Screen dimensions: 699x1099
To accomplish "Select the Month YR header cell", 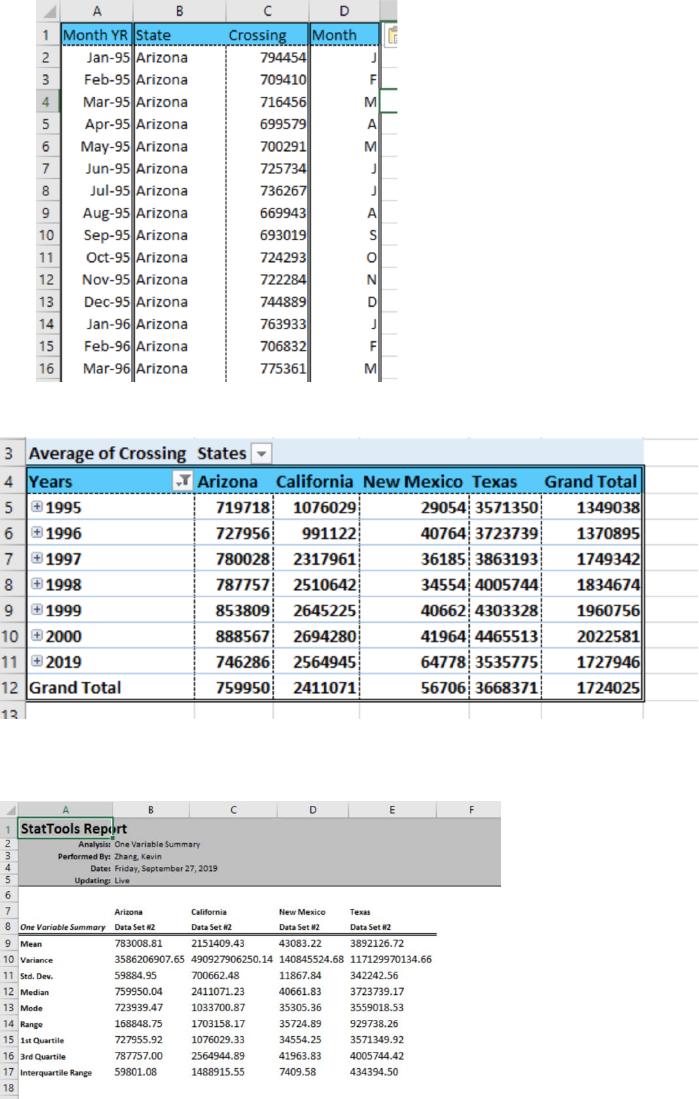I will point(97,35).
